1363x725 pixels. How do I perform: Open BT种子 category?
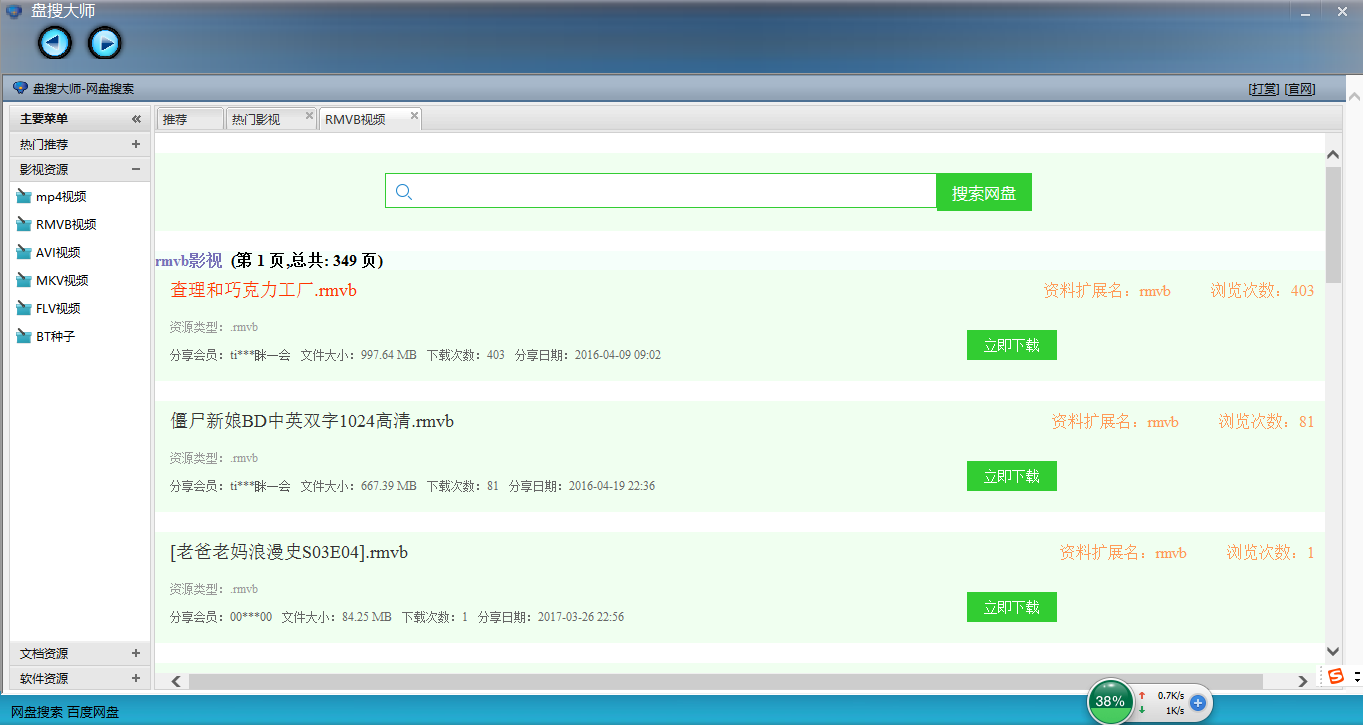click(55, 337)
